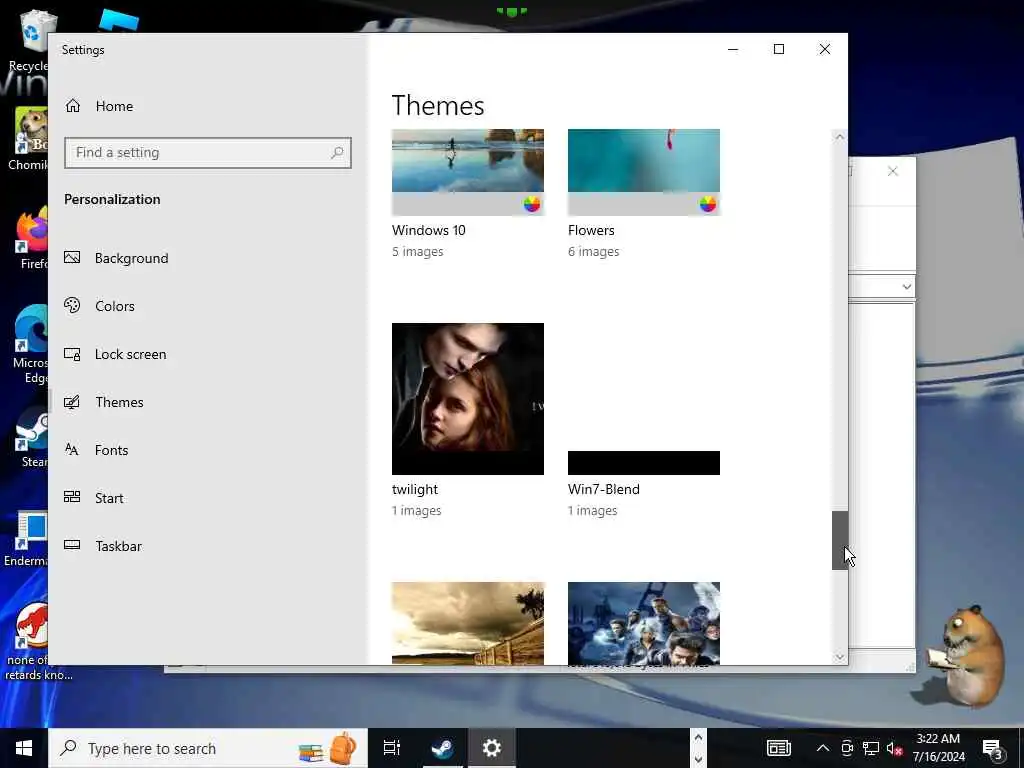The width and height of the screenshot is (1024, 768).
Task: Open News and interests on taskbar
Action: point(778,748)
